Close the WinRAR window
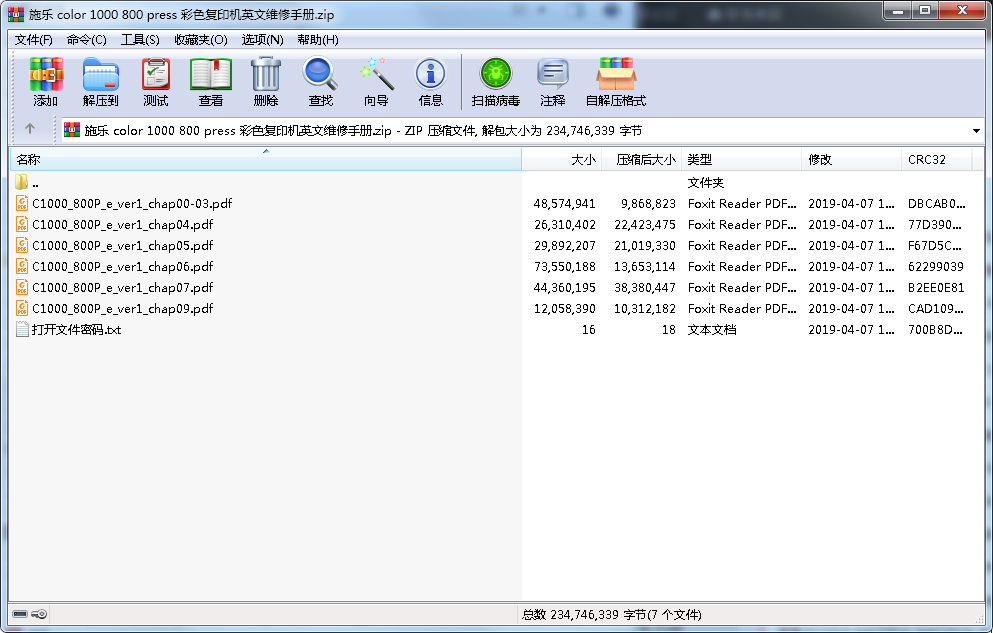Screen dimensions: 993x633 (961, 11)
